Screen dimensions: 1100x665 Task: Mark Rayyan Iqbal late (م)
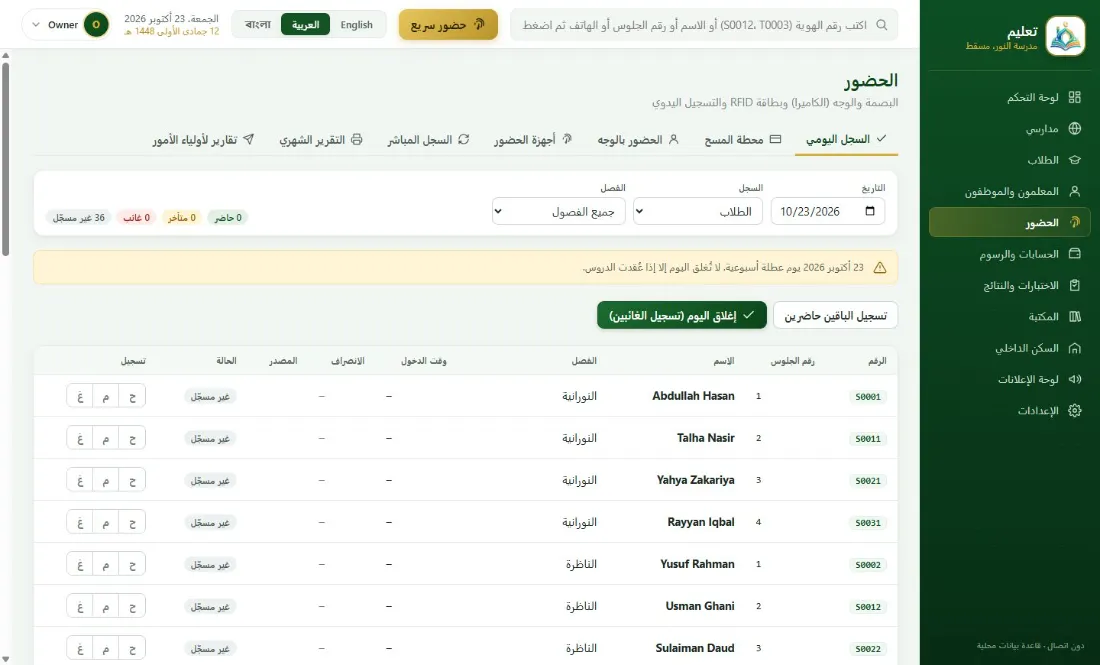tap(106, 523)
